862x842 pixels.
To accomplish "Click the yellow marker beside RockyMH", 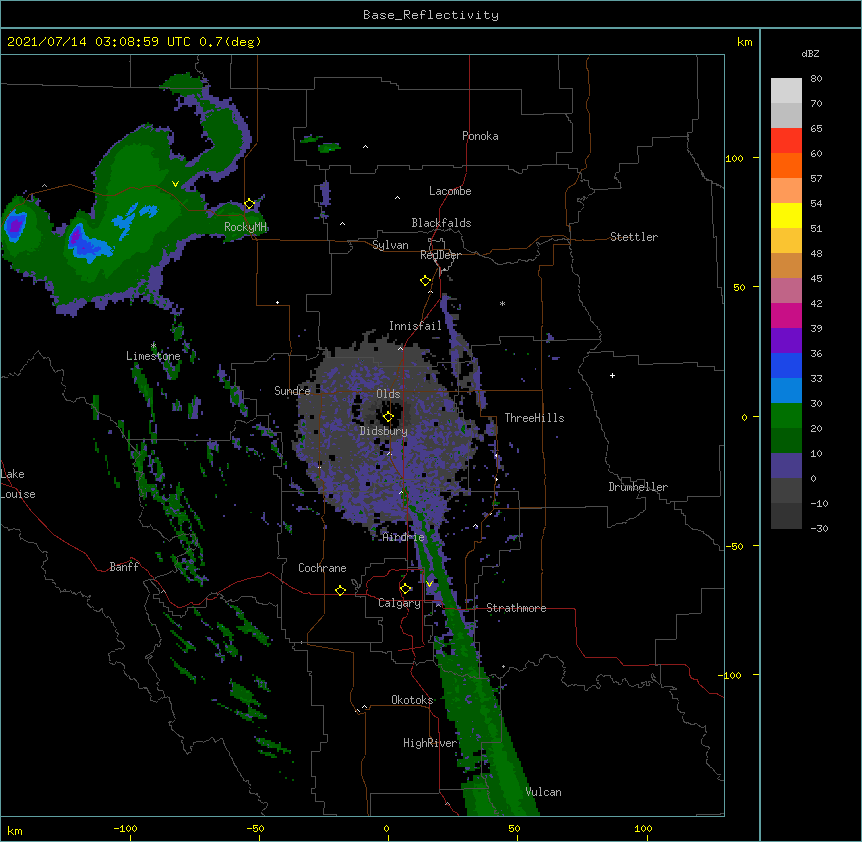I will [x=250, y=204].
